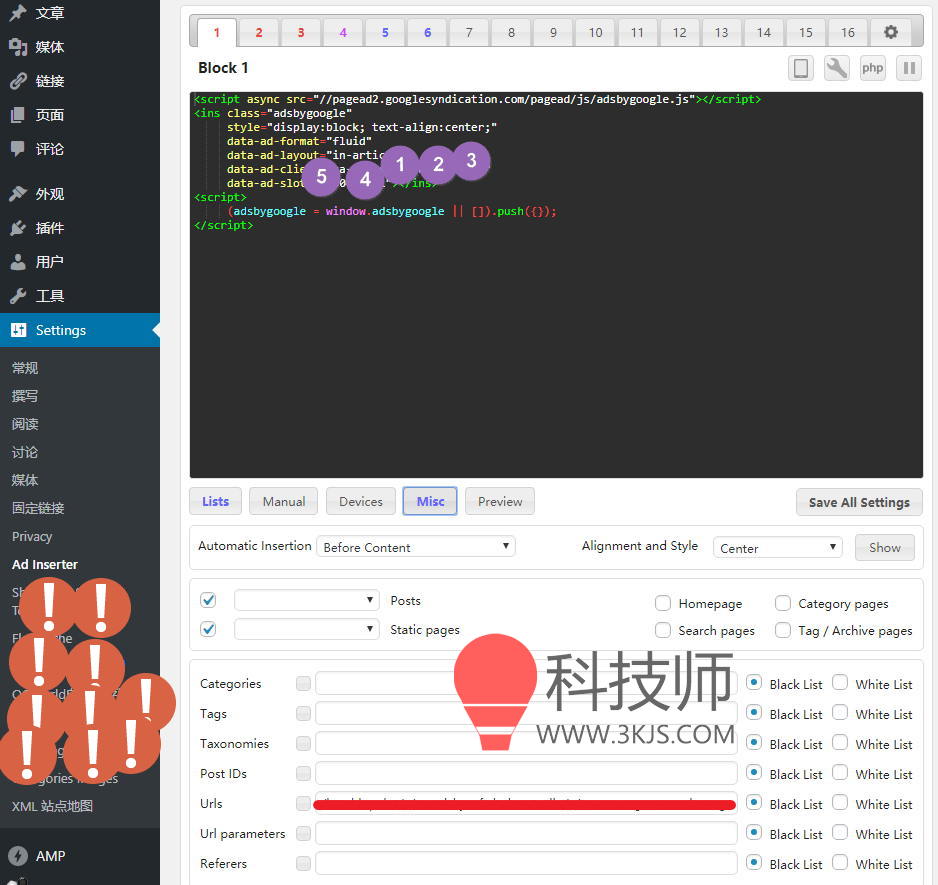Screen dimensions: 938x885
Task: Pause Block 1 with the pause icon
Action: tap(909, 68)
